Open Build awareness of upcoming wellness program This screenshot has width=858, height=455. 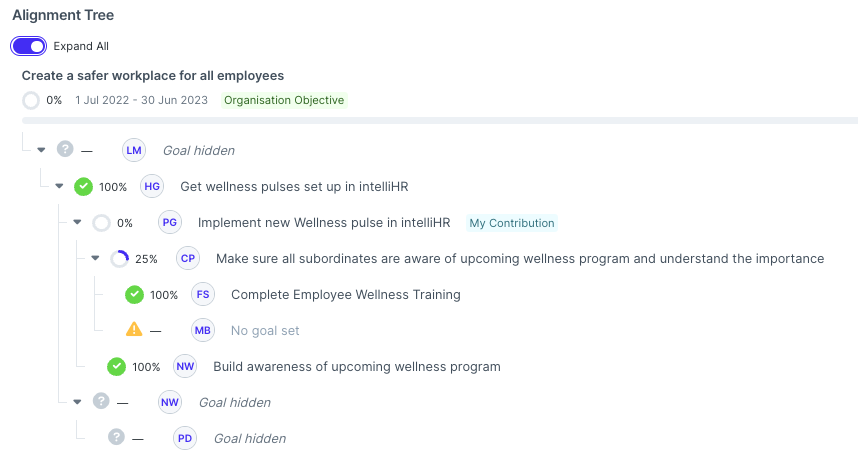click(x=357, y=366)
